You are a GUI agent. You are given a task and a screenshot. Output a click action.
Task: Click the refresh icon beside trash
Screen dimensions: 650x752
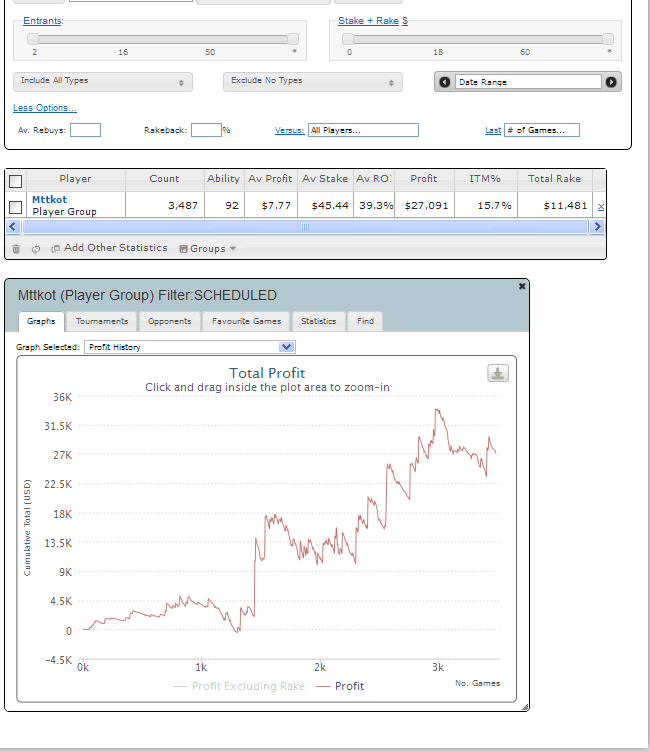click(x=36, y=249)
